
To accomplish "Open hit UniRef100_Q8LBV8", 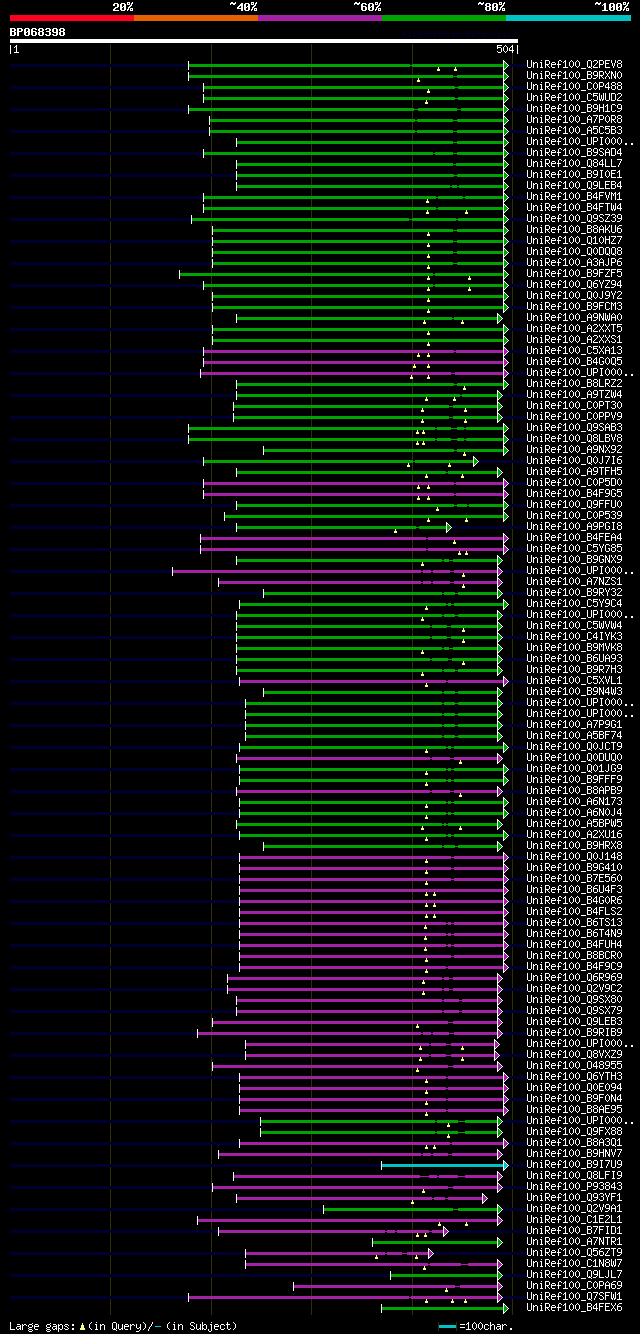I will 574,438.
